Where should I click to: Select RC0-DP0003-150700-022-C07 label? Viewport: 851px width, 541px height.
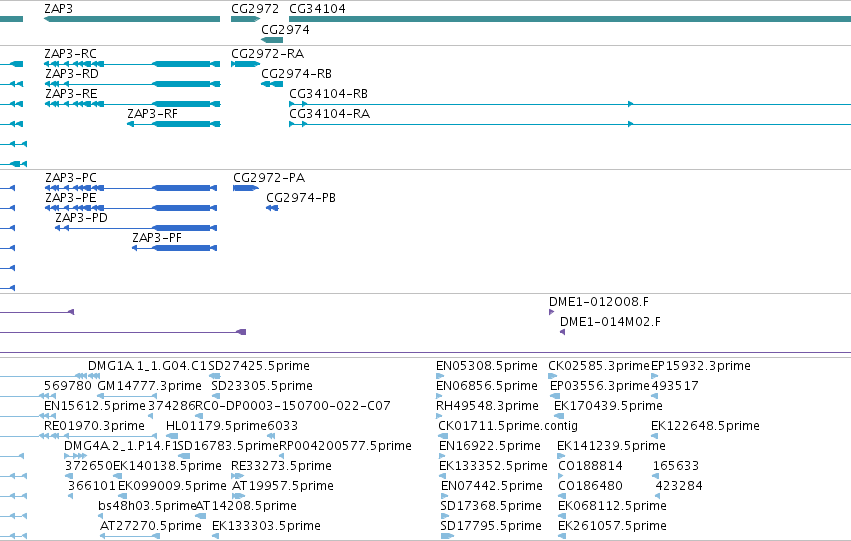point(293,406)
